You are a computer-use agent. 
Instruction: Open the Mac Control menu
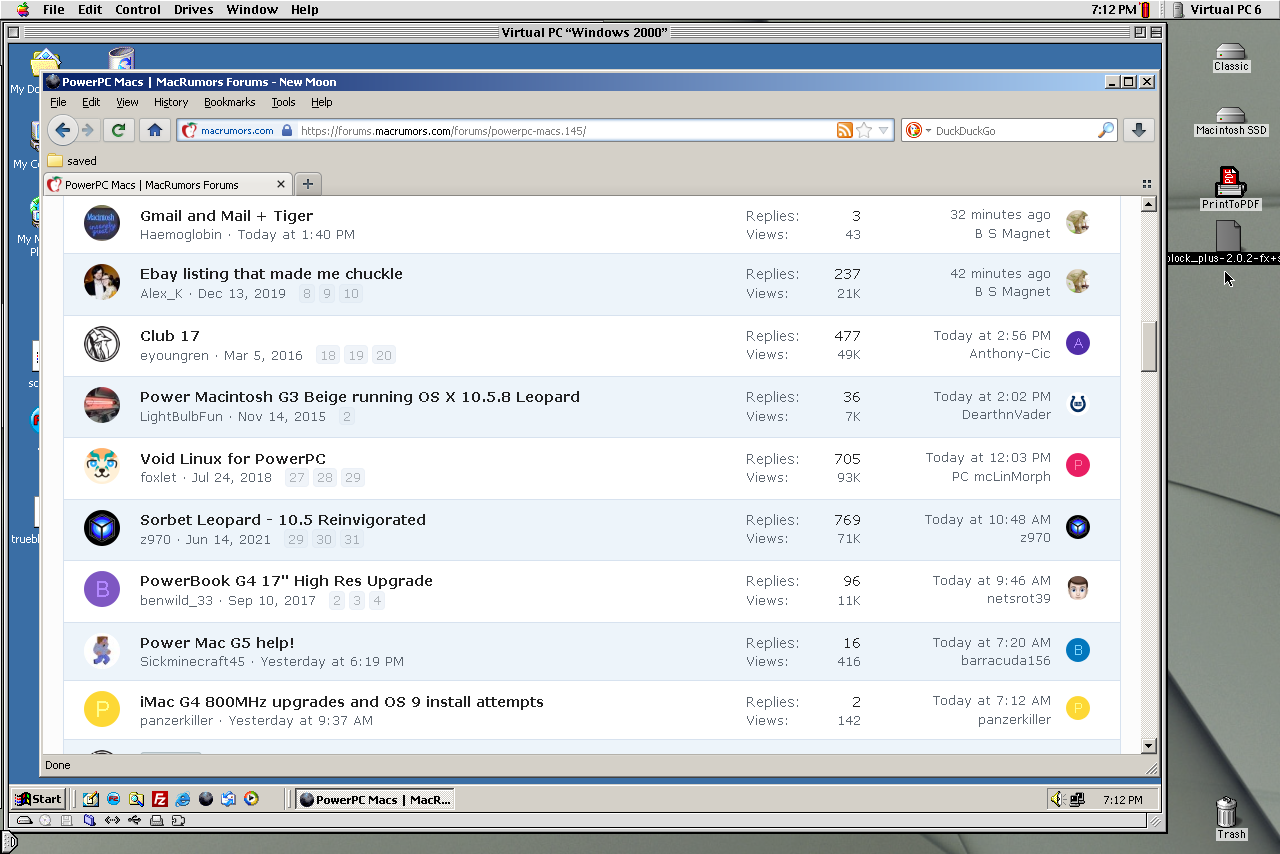click(x=138, y=9)
